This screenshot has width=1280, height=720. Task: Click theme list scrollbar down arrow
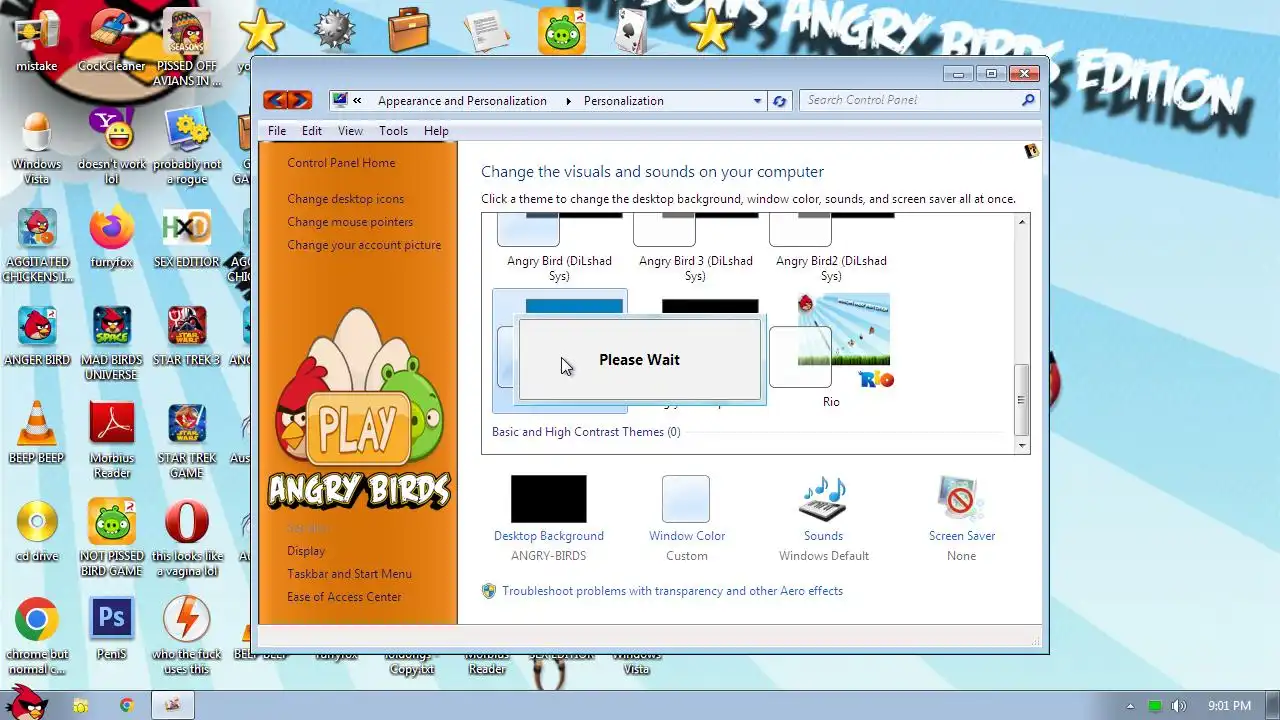click(x=1021, y=445)
